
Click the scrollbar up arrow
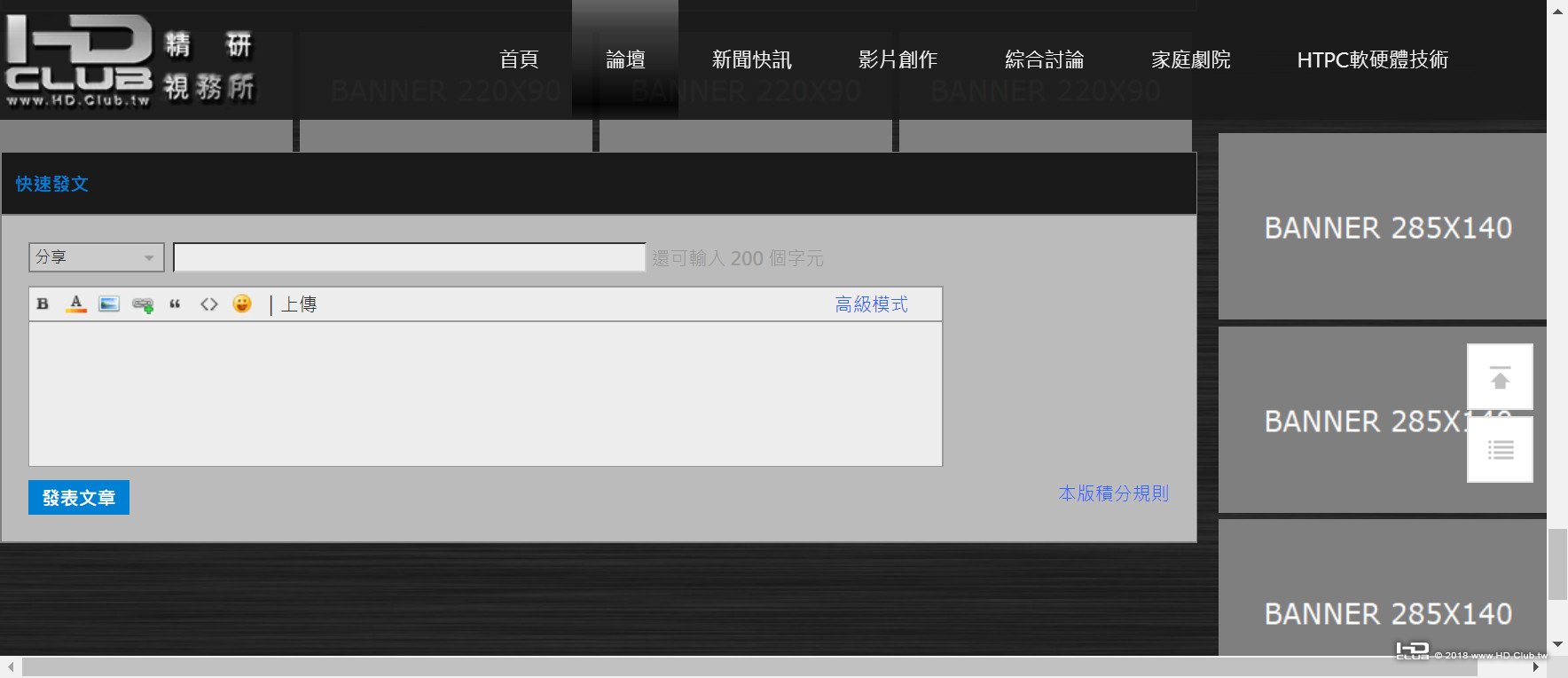tap(1557, 12)
